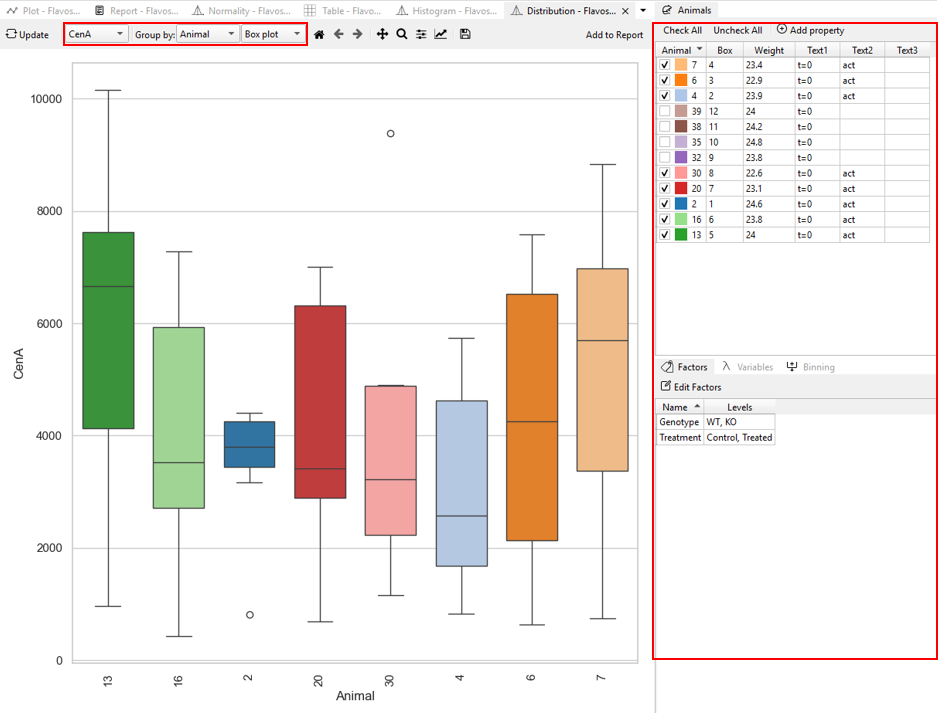Image resolution: width=945 pixels, height=713 pixels.
Task: Activate the Pan tool icon
Action: tap(381, 33)
